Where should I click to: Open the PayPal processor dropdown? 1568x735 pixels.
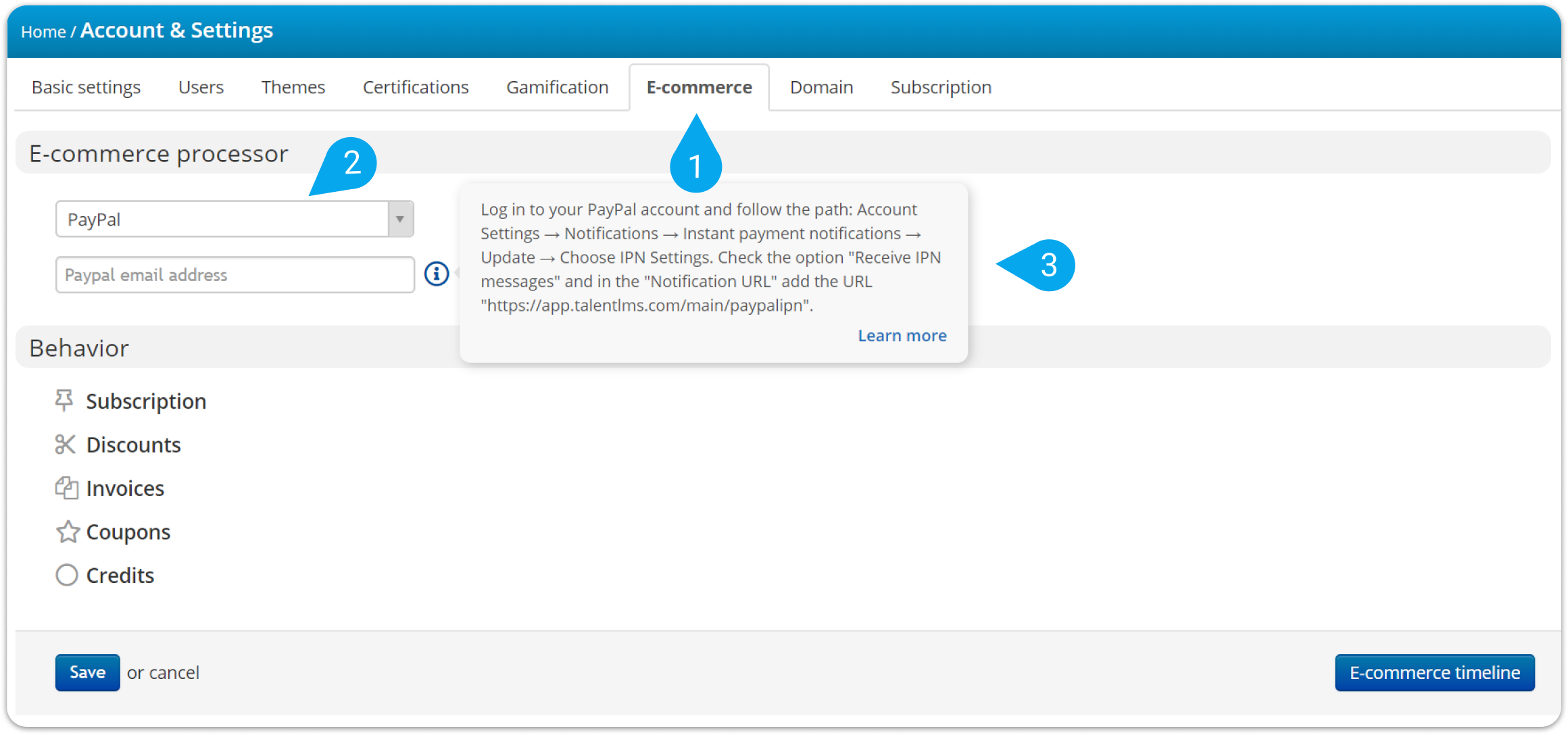point(235,219)
